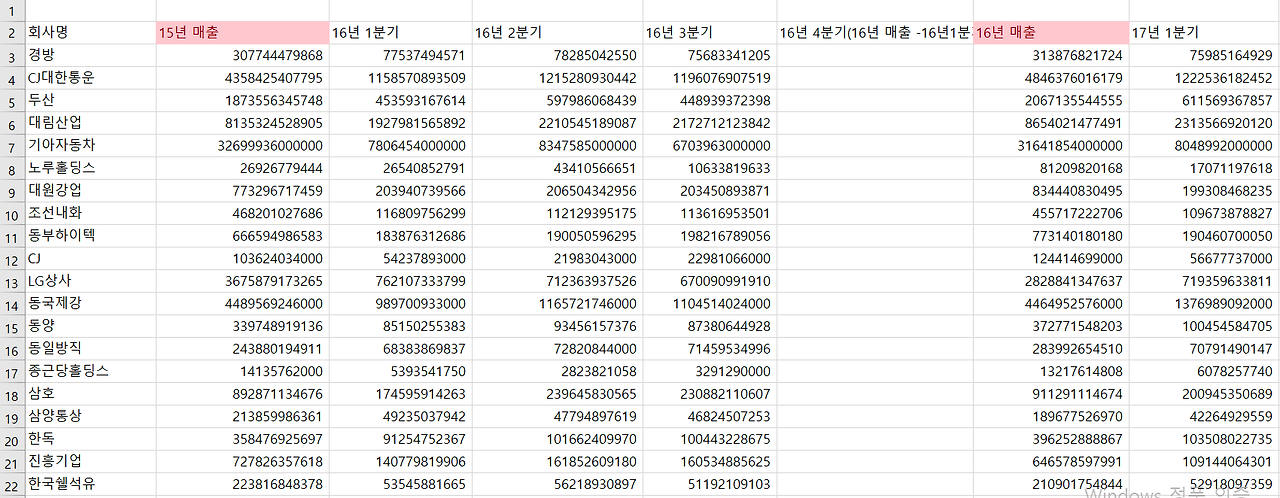Click the CJ company name cell in row 12
Screen dimensions: 1280x498
[90, 258]
